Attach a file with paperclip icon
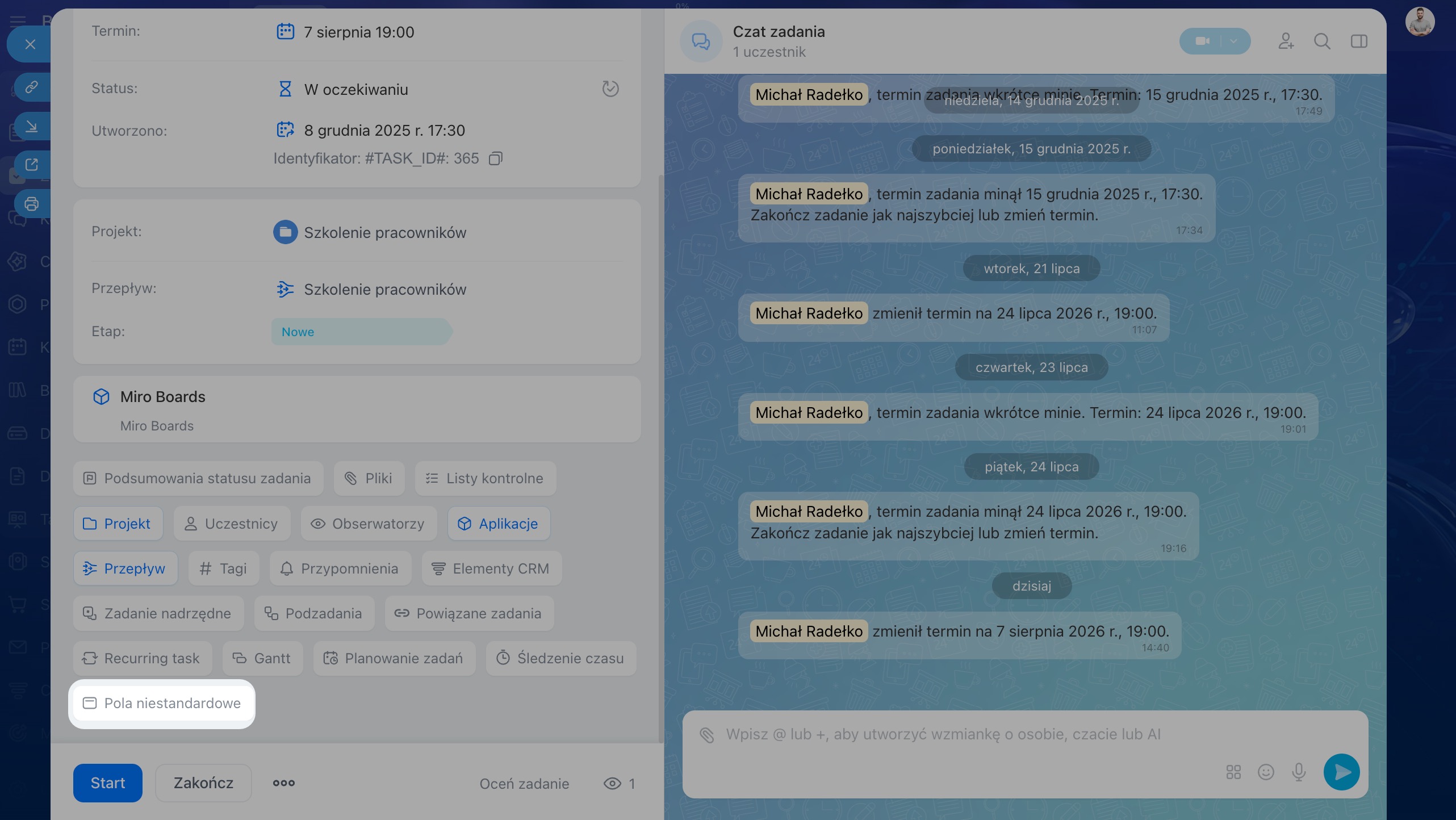The image size is (1456, 820). tap(706, 735)
